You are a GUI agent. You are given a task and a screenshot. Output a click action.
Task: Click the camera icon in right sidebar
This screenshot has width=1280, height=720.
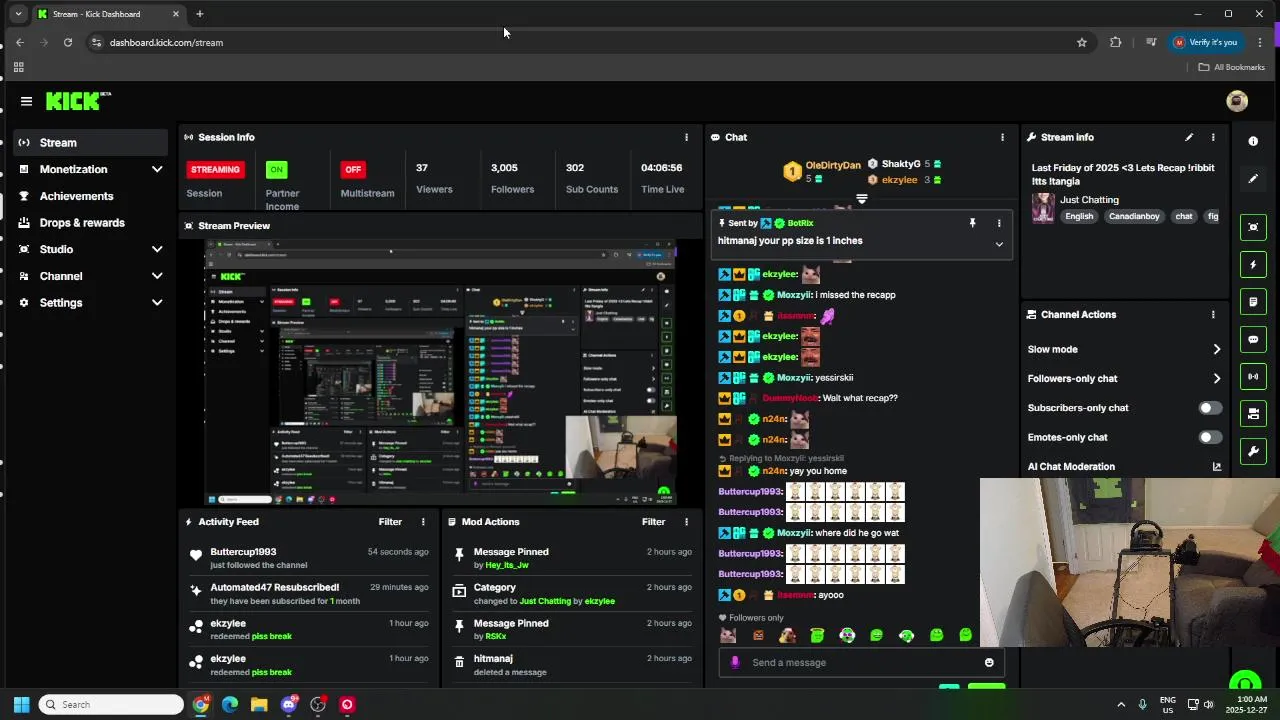(x=1253, y=413)
